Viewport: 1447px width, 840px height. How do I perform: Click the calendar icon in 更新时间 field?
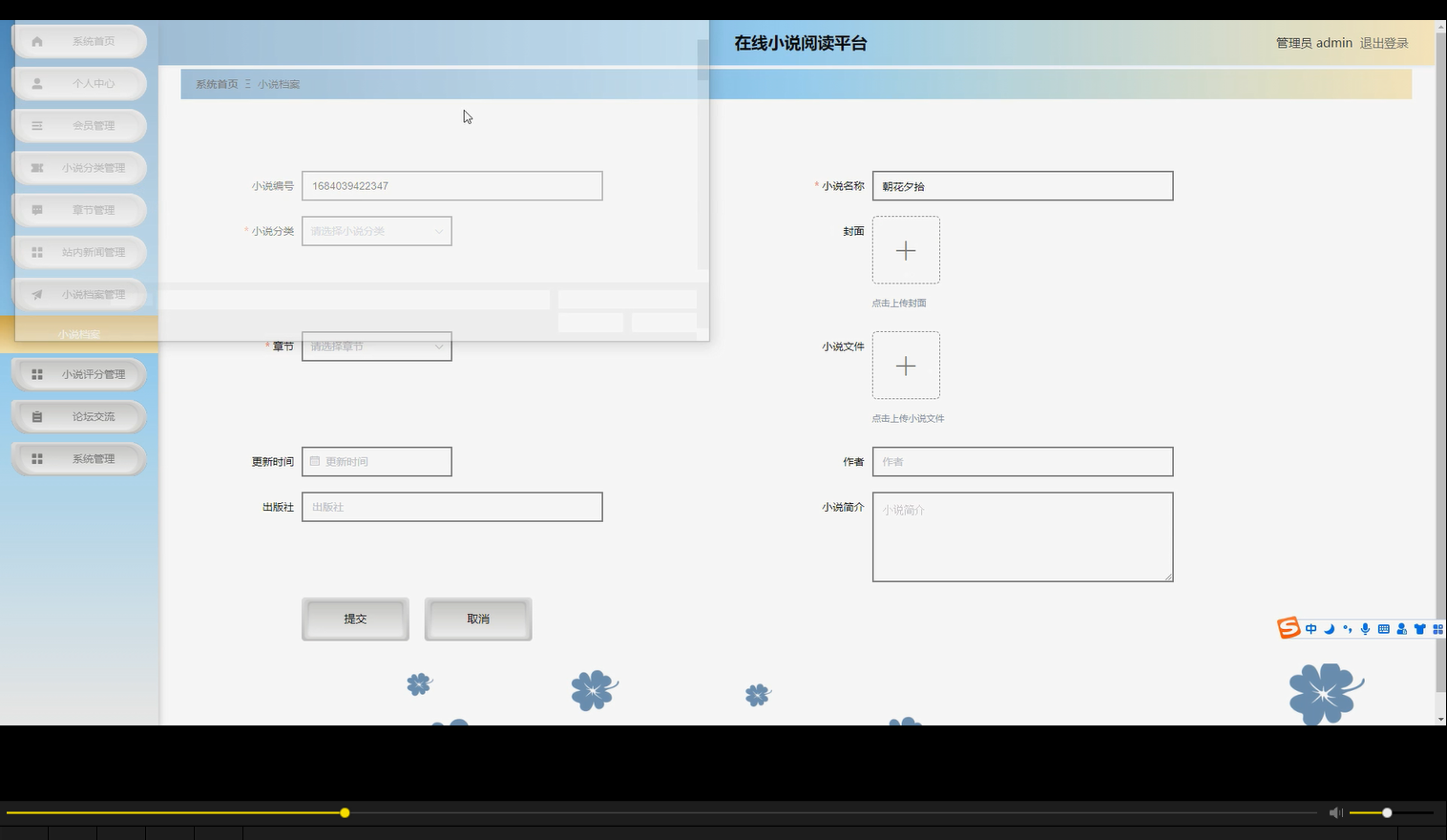(x=315, y=461)
